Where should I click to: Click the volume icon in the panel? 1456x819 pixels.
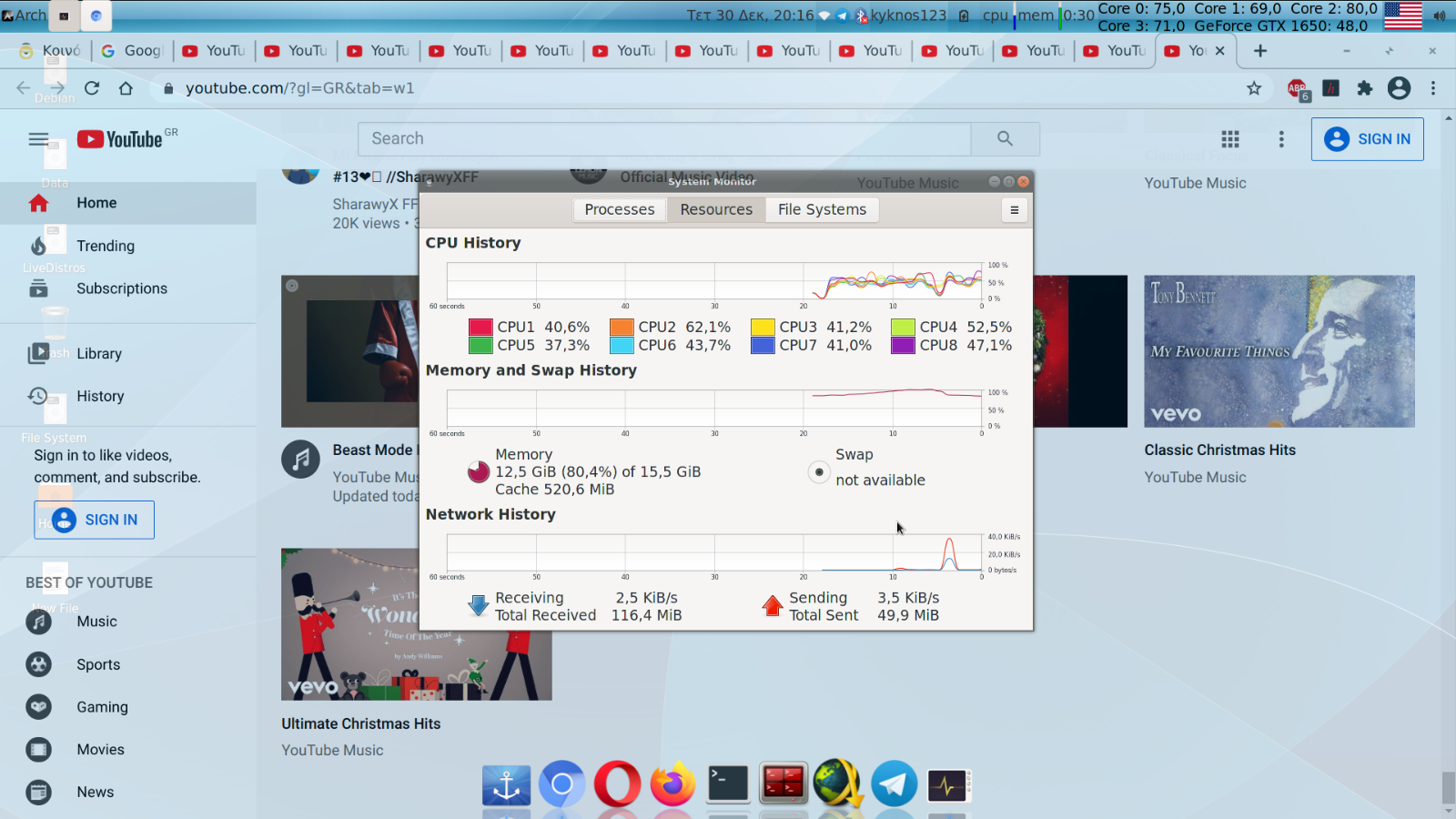tap(1440, 15)
